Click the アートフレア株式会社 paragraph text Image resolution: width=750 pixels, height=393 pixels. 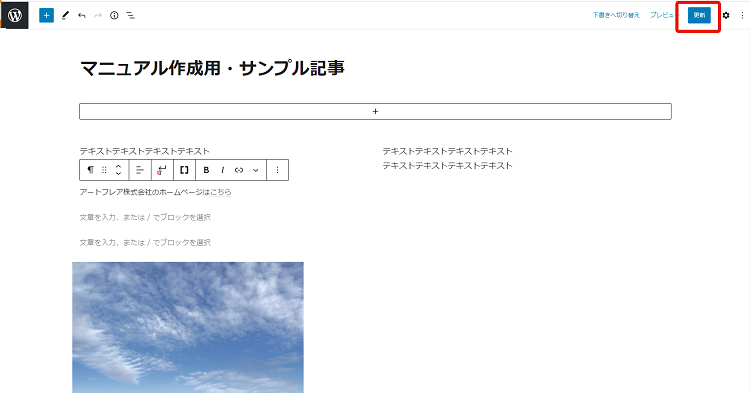(155, 192)
